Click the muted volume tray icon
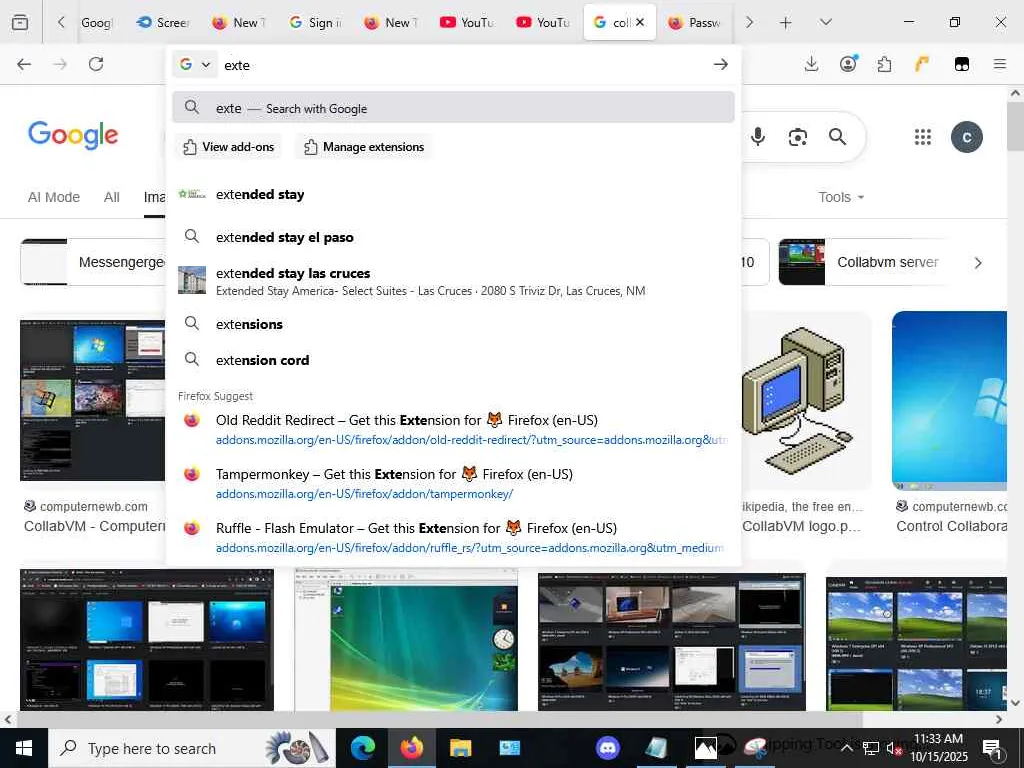Image resolution: width=1024 pixels, height=768 pixels. (x=893, y=748)
